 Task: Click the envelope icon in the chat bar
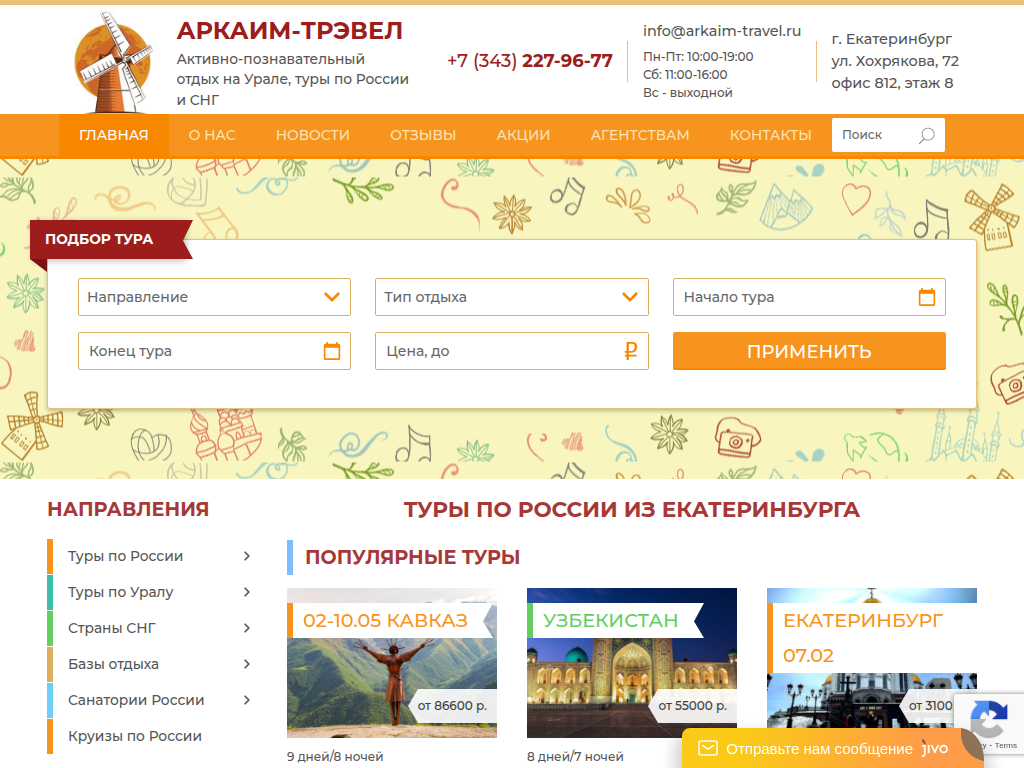pyautogui.click(x=708, y=746)
